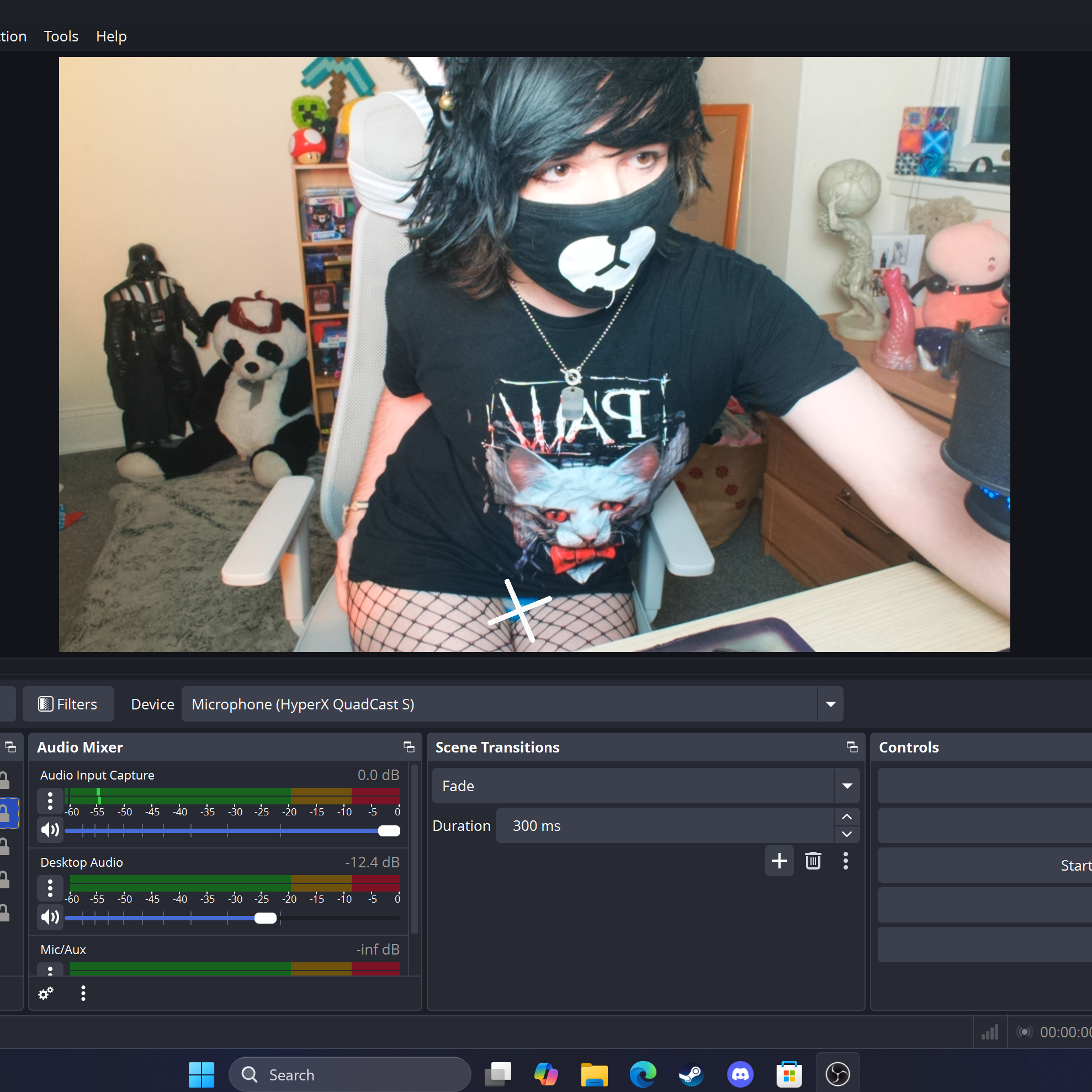
Task: Mute Desktop Audio speaker icon
Action: (50, 917)
